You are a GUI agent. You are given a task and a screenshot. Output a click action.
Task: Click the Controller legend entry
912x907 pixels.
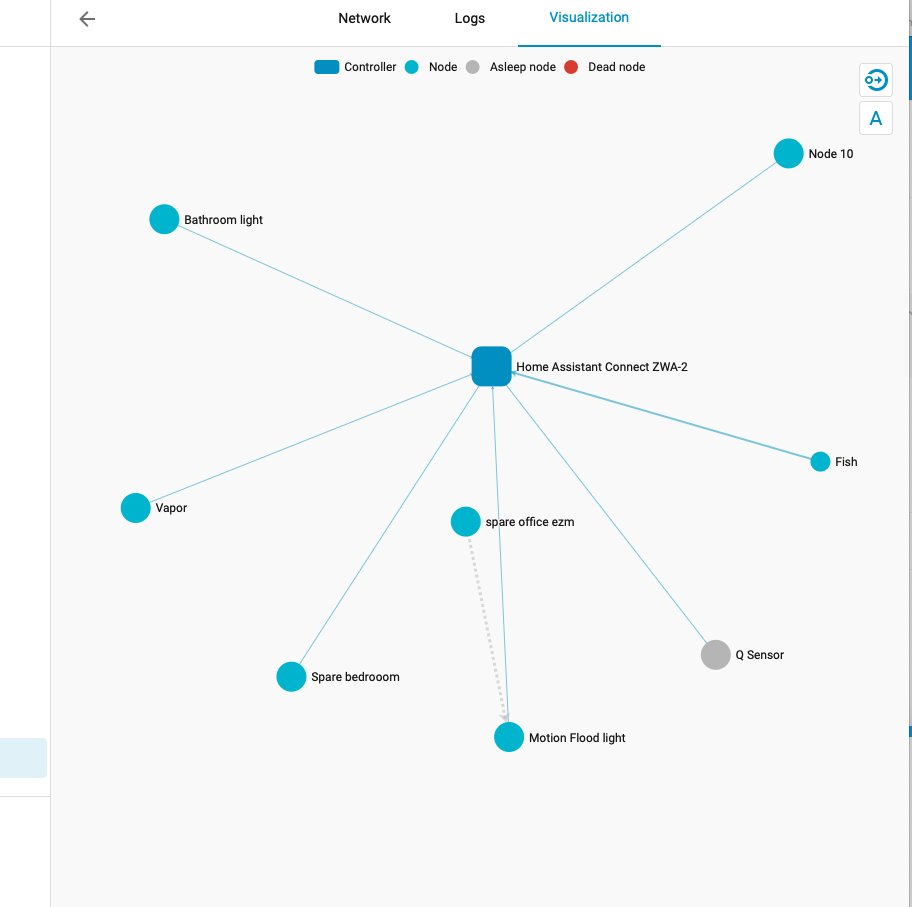(326, 66)
